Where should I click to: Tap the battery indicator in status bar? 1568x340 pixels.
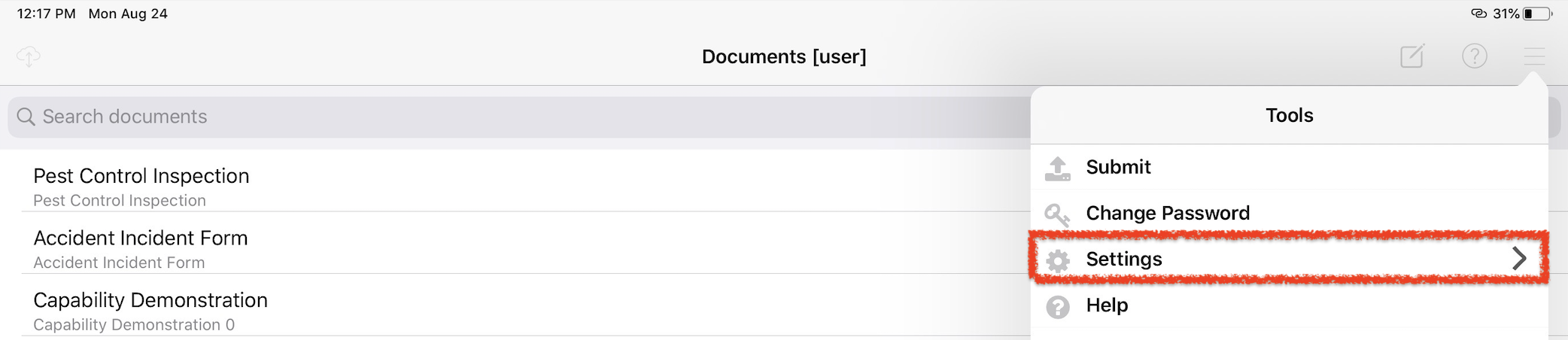[1538, 14]
